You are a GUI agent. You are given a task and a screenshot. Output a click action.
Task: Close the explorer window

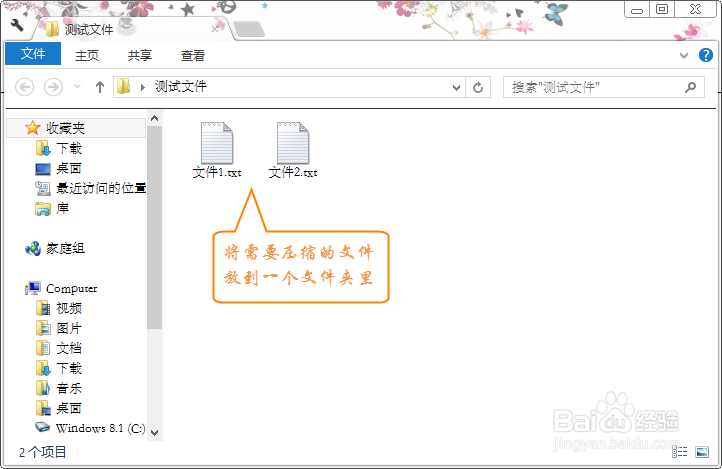(695, 10)
